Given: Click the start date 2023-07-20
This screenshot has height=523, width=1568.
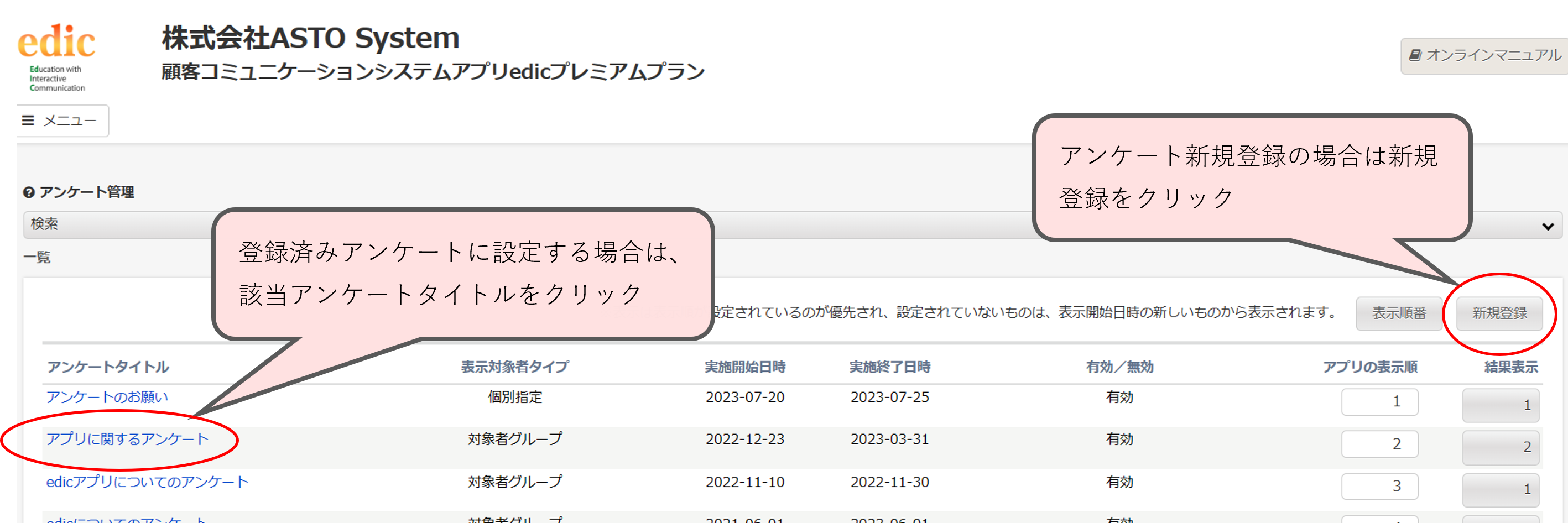Looking at the screenshot, I should click(x=745, y=397).
